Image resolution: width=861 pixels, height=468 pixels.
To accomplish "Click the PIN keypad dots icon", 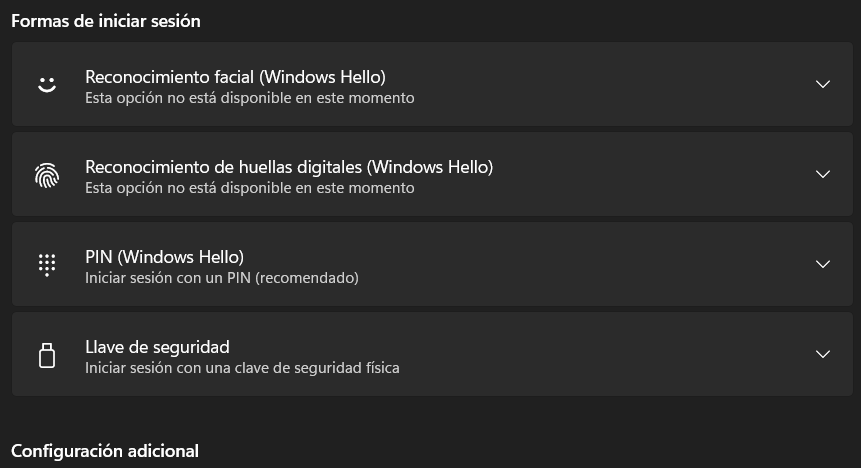I will (x=47, y=265).
